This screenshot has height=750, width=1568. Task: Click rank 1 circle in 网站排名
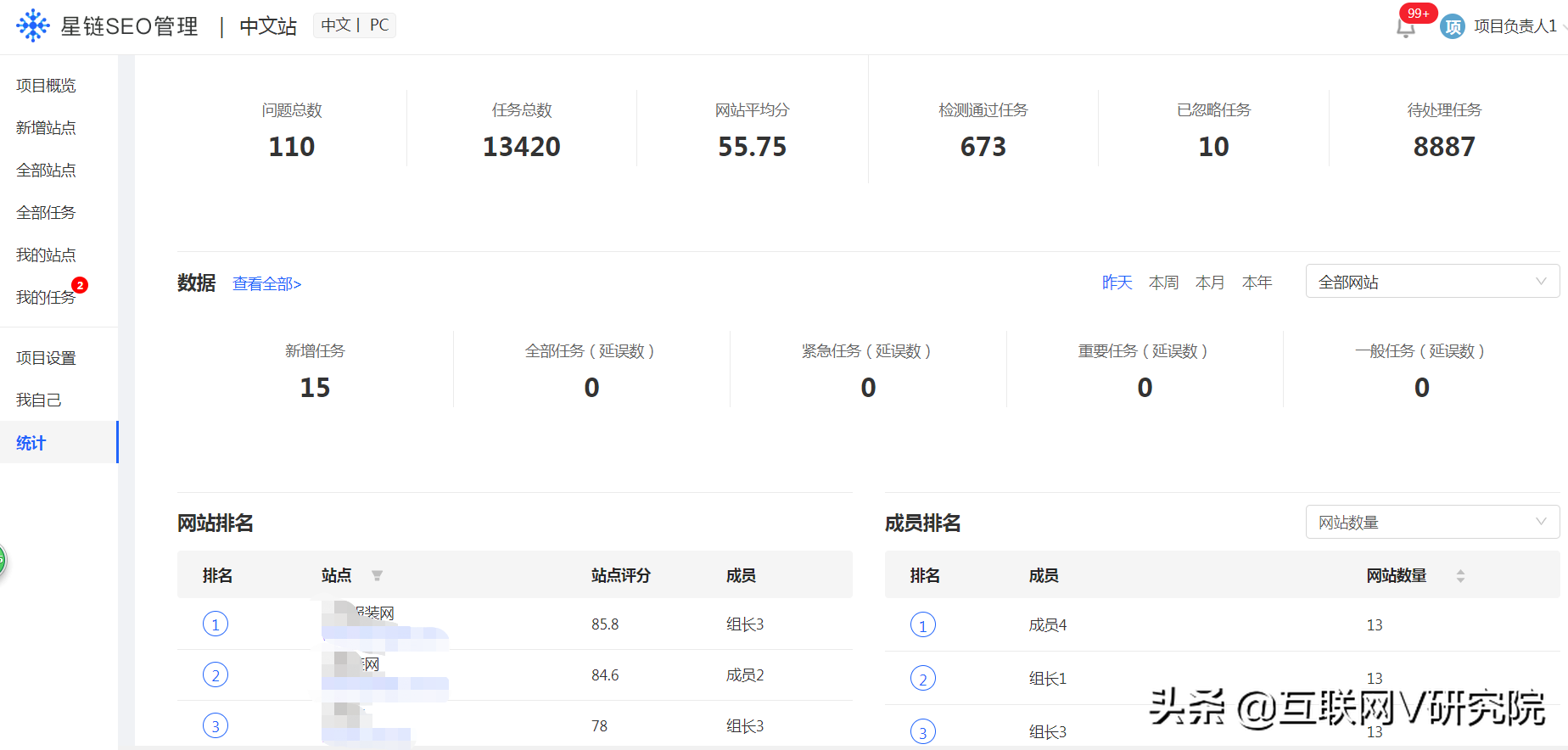[216, 624]
